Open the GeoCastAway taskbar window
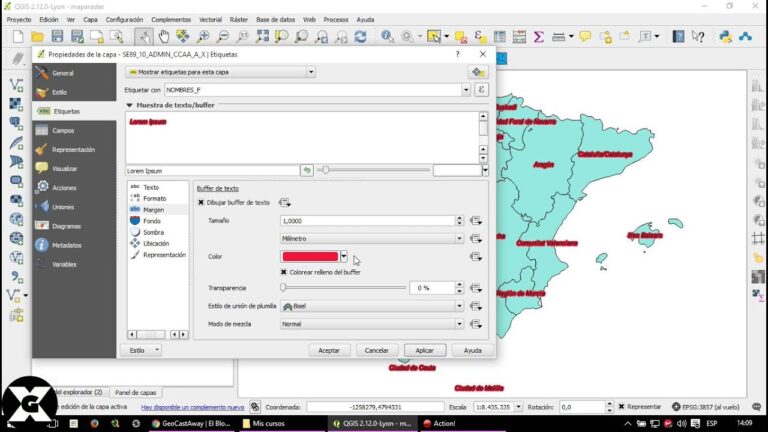The height and width of the screenshot is (432, 768). [x=190, y=423]
